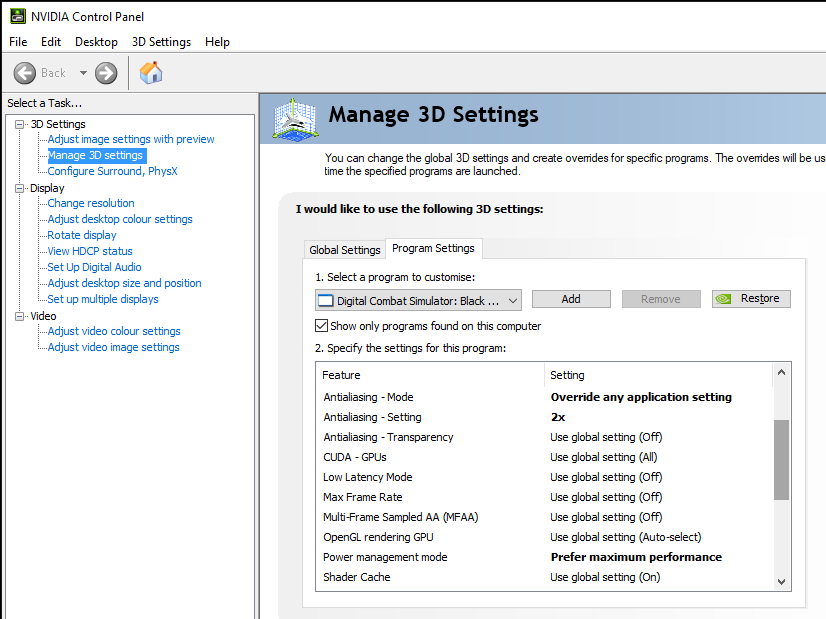Open Adjust video image settings

113,347
